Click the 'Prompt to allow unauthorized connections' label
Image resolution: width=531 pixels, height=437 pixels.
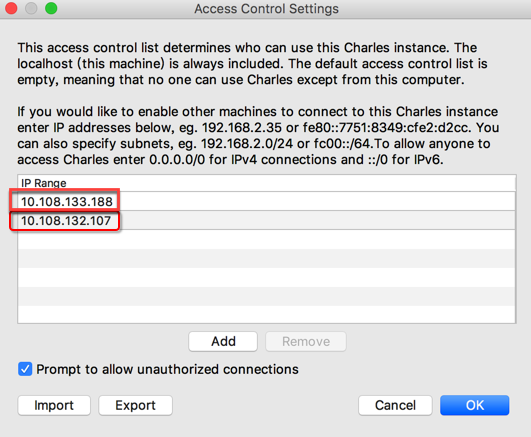click(x=167, y=369)
